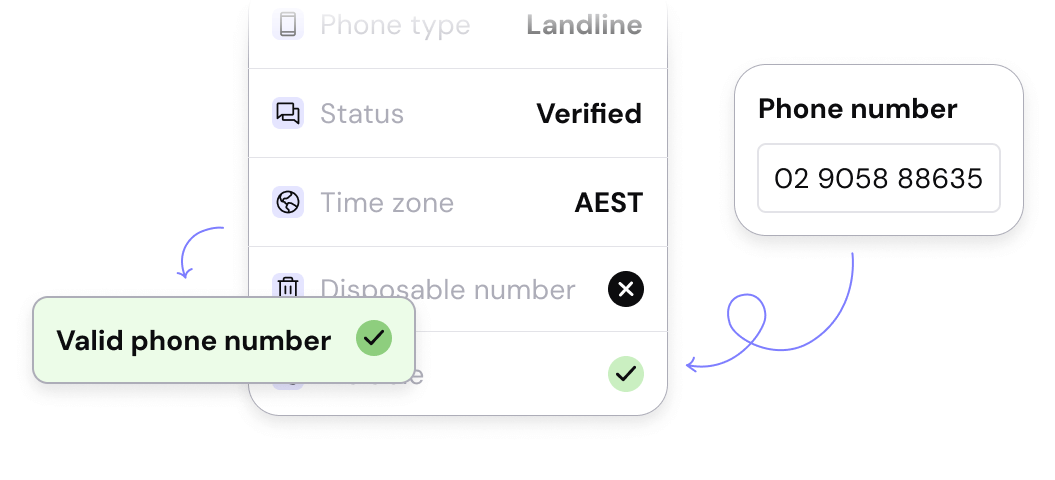Click the Phone type device icon
Image resolution: width=1055 pixels, height=480 pixels.
[288, 25]
